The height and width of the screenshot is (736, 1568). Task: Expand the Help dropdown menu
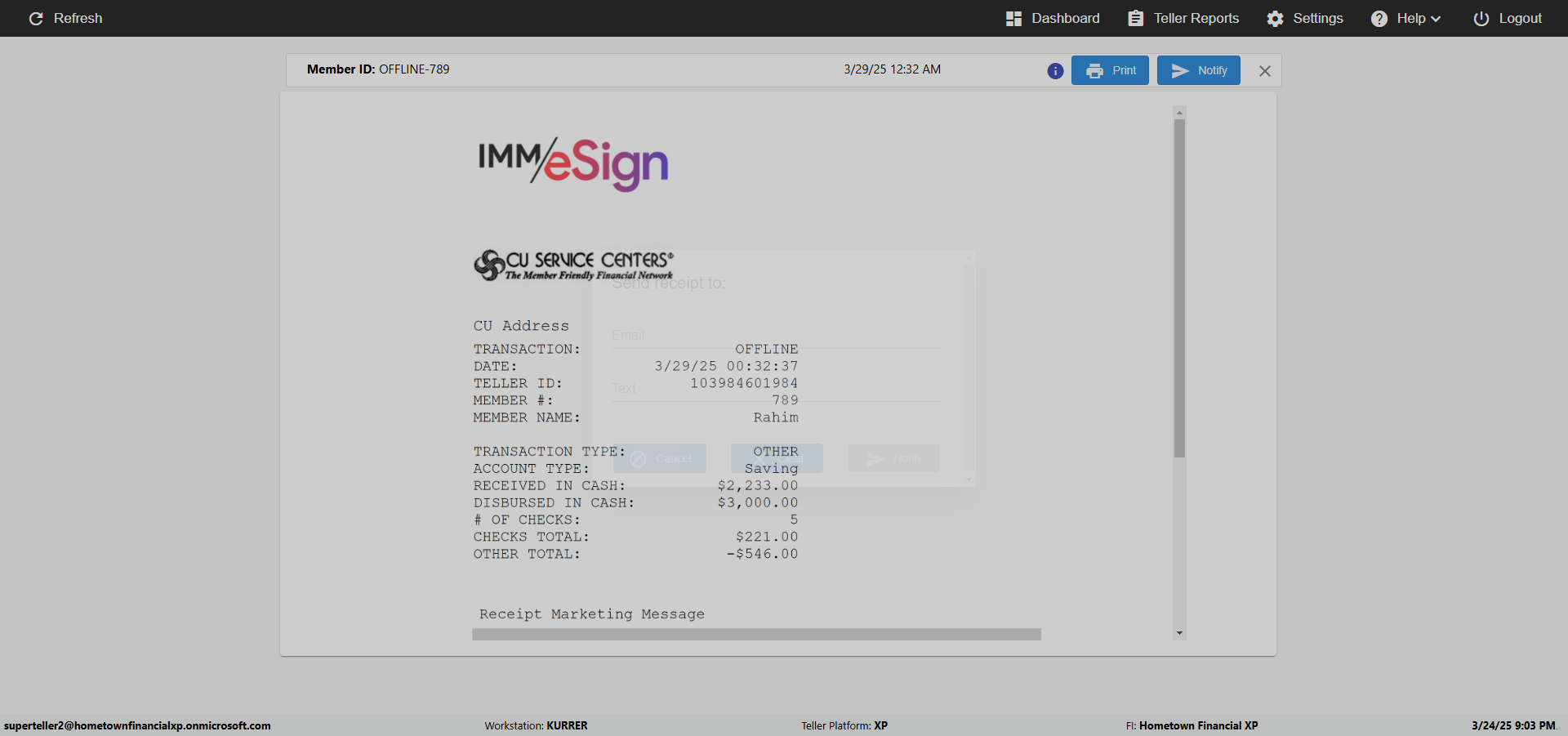coord(1405,18)
